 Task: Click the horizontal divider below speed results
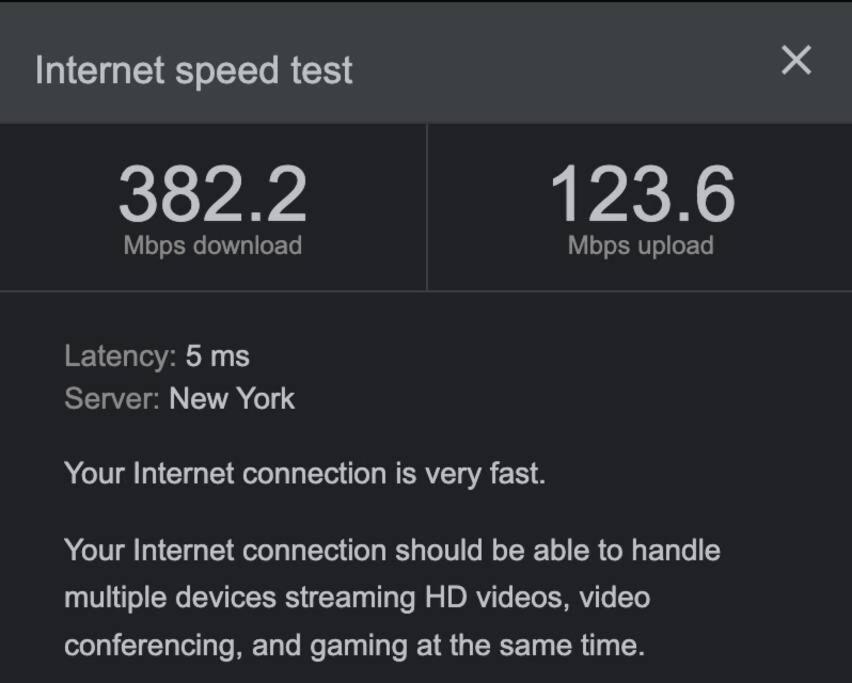(x=426, y=291)
